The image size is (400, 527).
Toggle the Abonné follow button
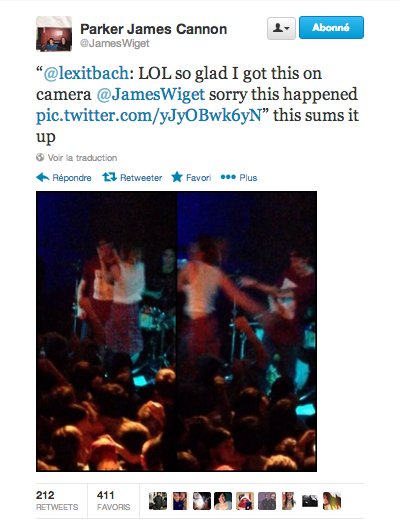click(x=331, y=28)
